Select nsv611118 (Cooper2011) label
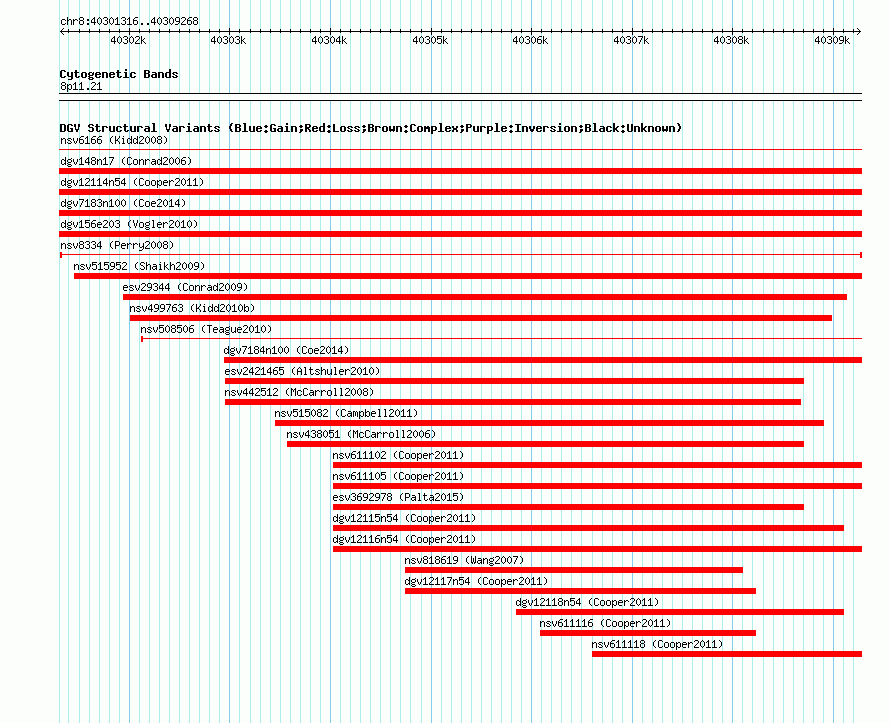This screenshot has width=890, height=723. tap(657, 644)
